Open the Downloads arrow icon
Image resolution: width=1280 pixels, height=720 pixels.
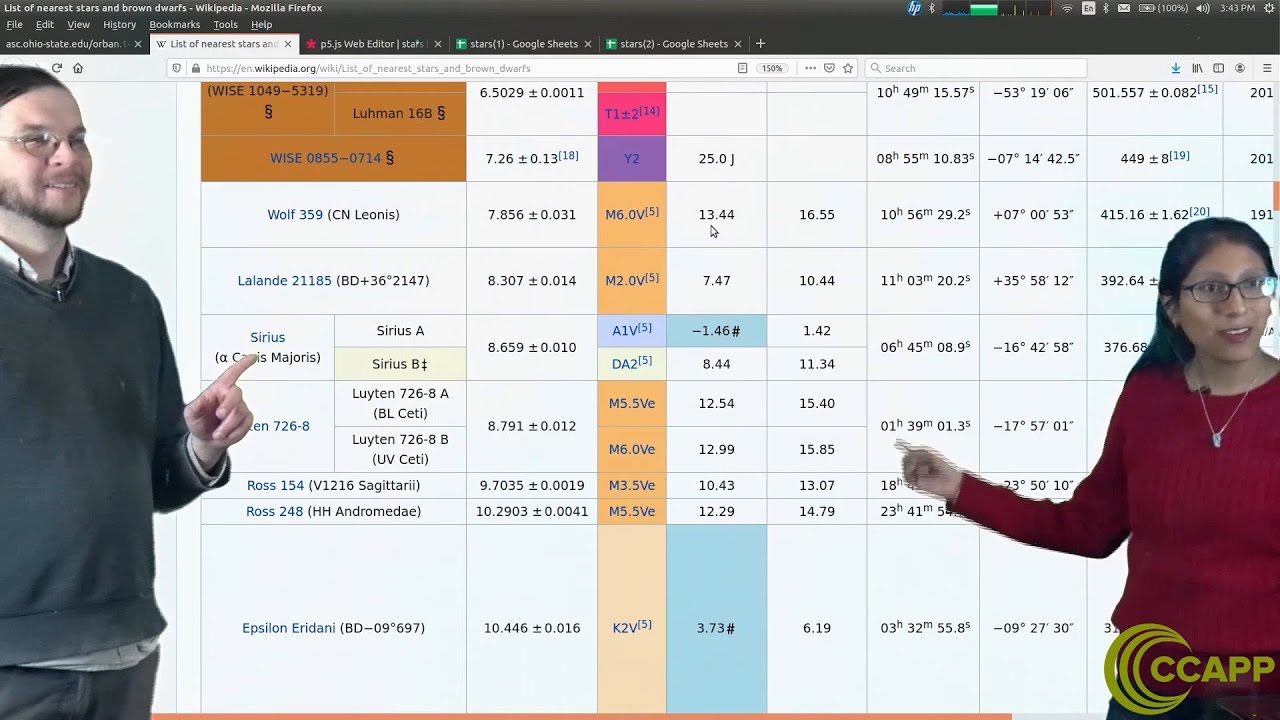click(1176, 68)
